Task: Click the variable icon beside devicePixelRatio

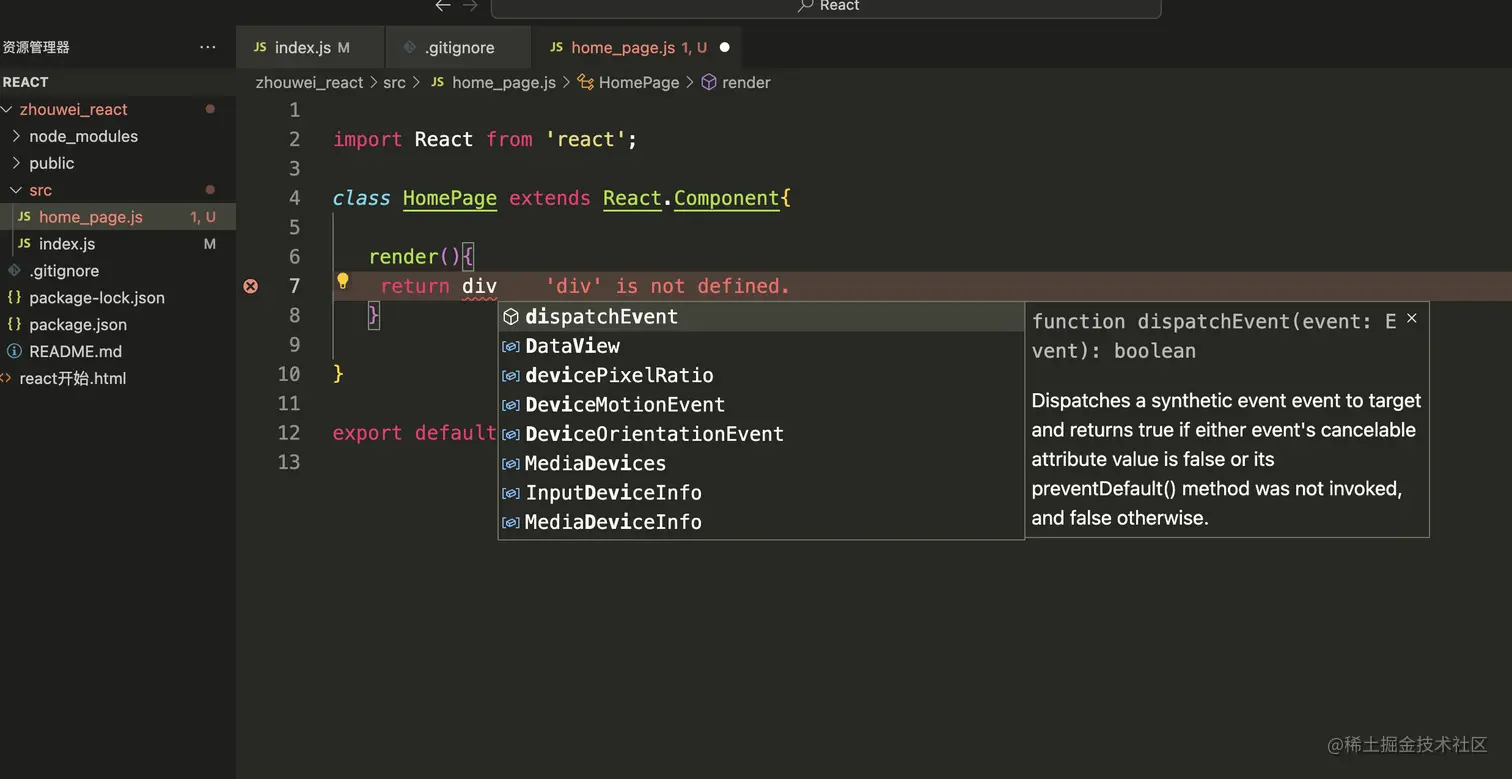Action: 511,376
